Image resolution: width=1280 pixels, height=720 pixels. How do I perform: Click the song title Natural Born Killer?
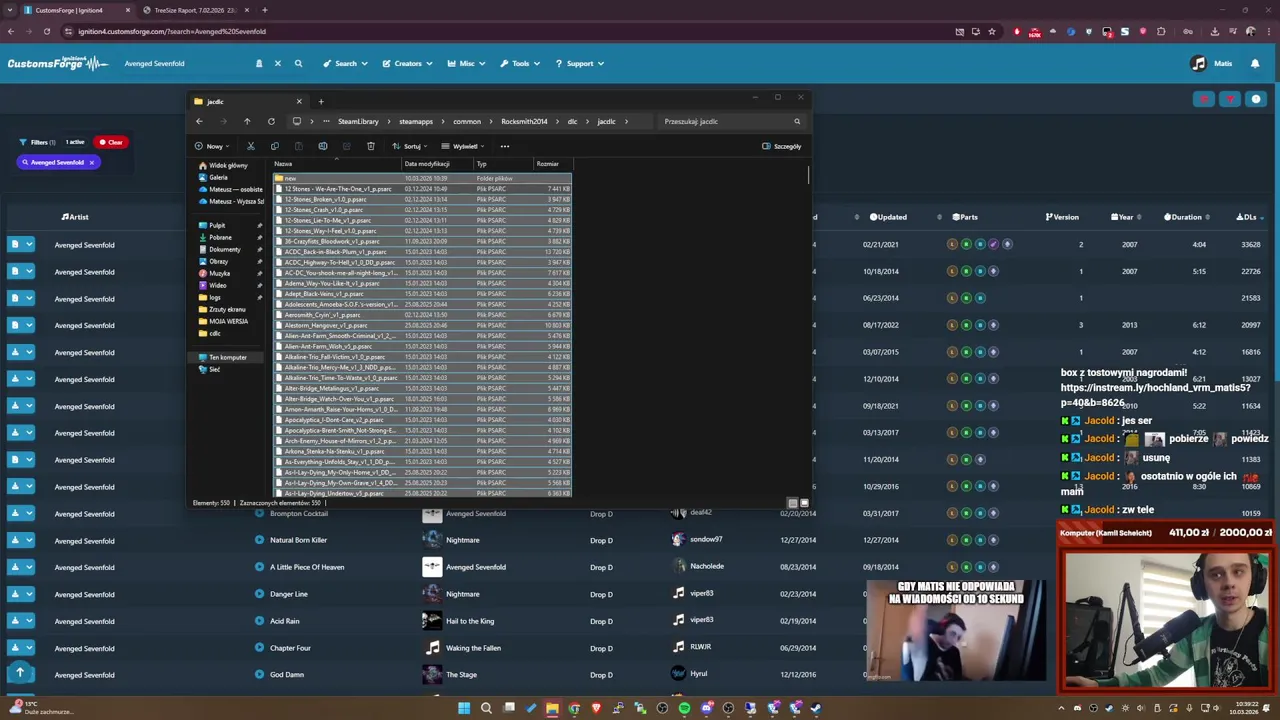(298, 540)
